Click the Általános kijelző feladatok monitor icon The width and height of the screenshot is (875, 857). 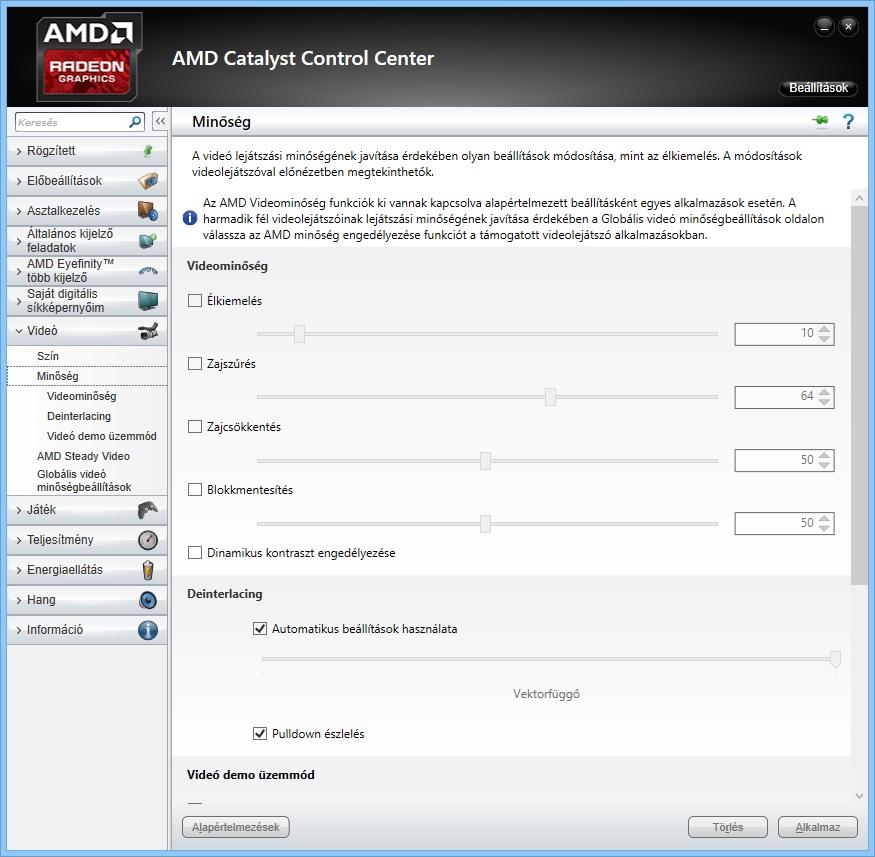pos(148,241)
